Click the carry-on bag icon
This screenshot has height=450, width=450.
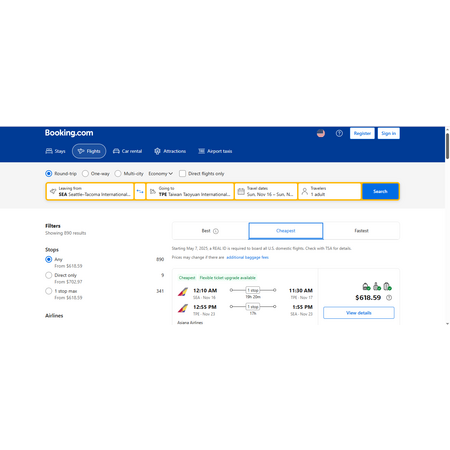pyautogui.click(x=377, y=286)
